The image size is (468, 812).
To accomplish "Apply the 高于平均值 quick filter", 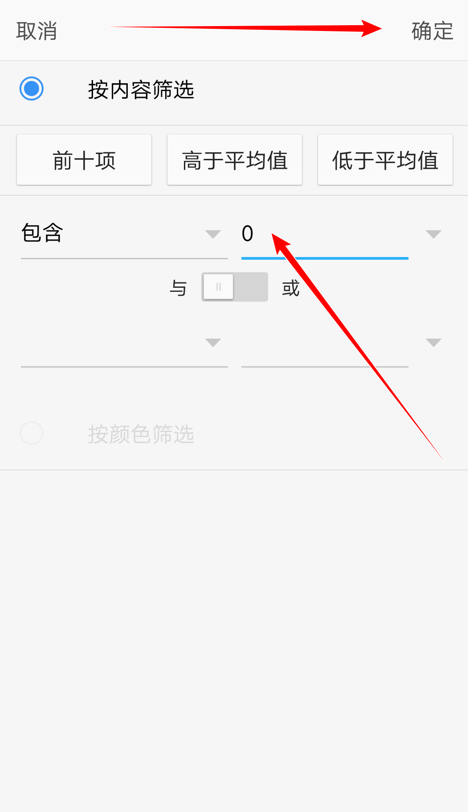I will coord(235,160).
